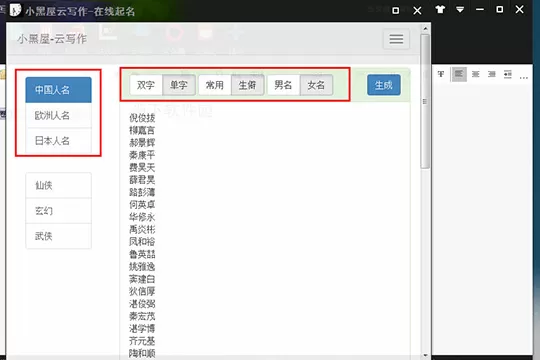Select the 日本人名 category
Image resolution: width=540 pixels, height=360 pixels.
(x=59, y=141)
